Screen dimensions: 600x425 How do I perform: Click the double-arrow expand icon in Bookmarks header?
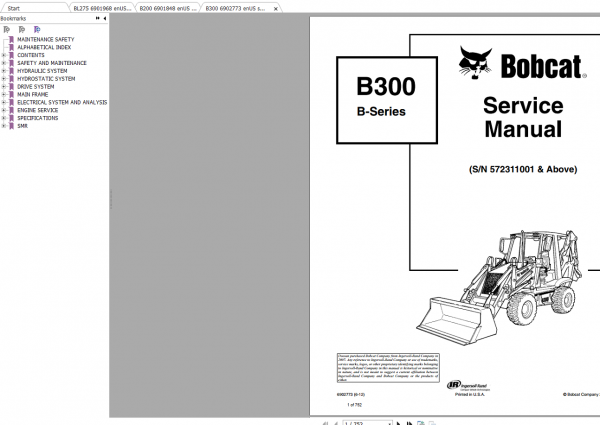tap(98, 18)
